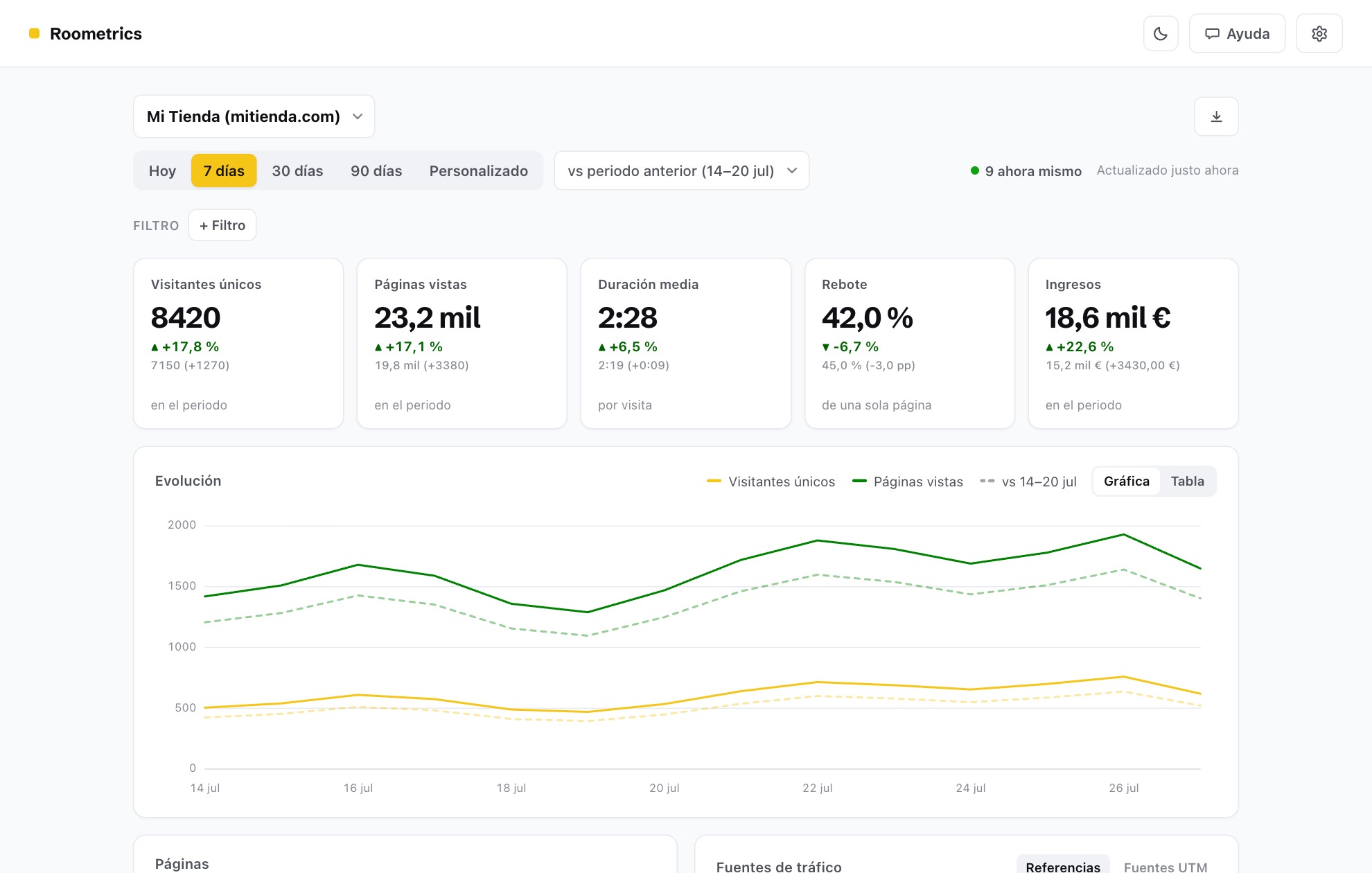Click the green live visitors dot
This screenshot has width=1372, height=873.
(x=975, y=170)
